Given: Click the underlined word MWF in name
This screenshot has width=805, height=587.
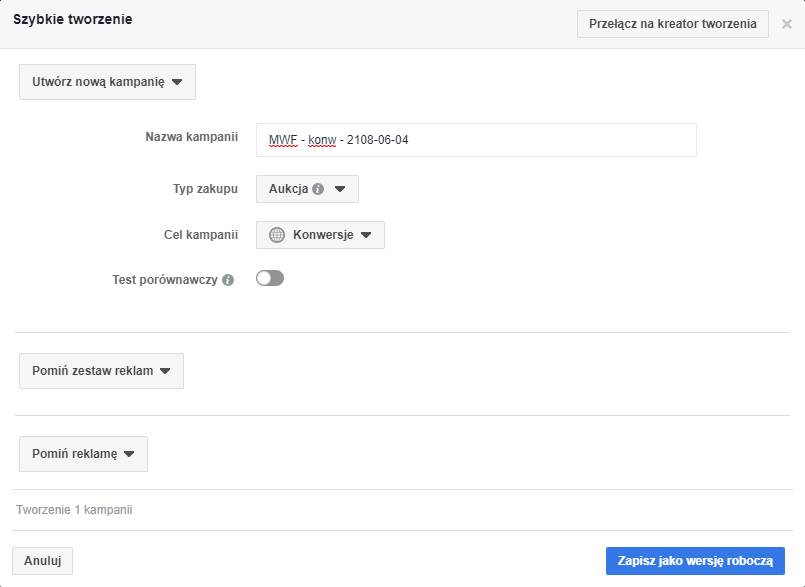Looking at the screenshot, I should (x=283, y=140).
